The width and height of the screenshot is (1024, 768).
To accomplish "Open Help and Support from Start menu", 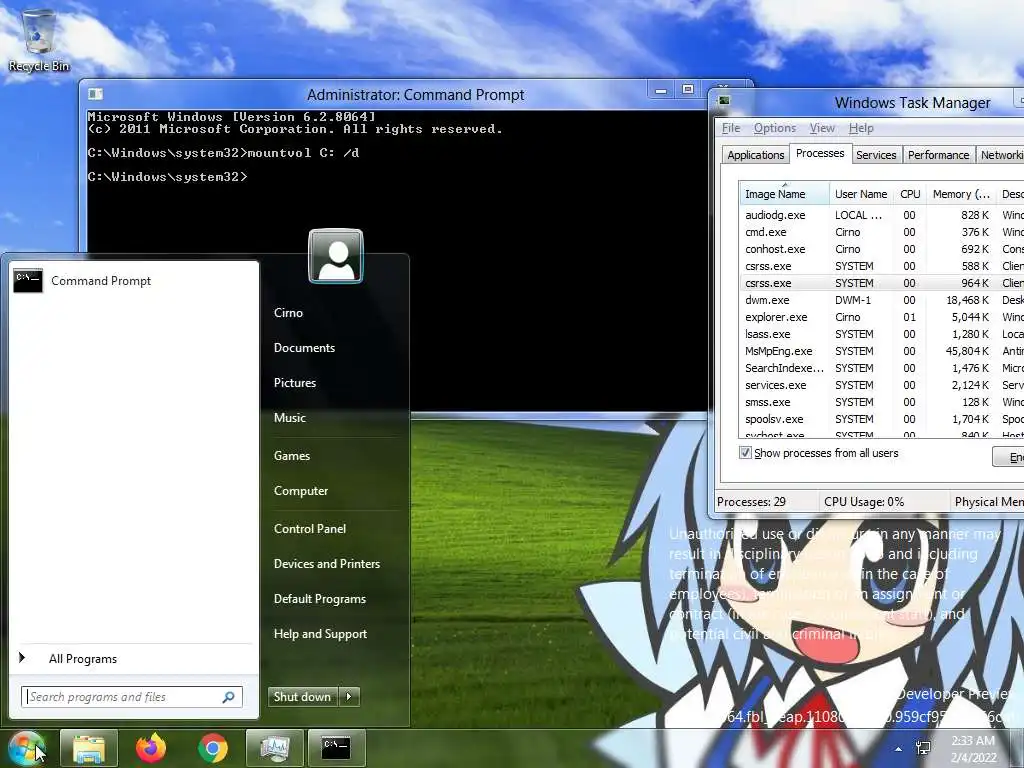I will 320,634.
